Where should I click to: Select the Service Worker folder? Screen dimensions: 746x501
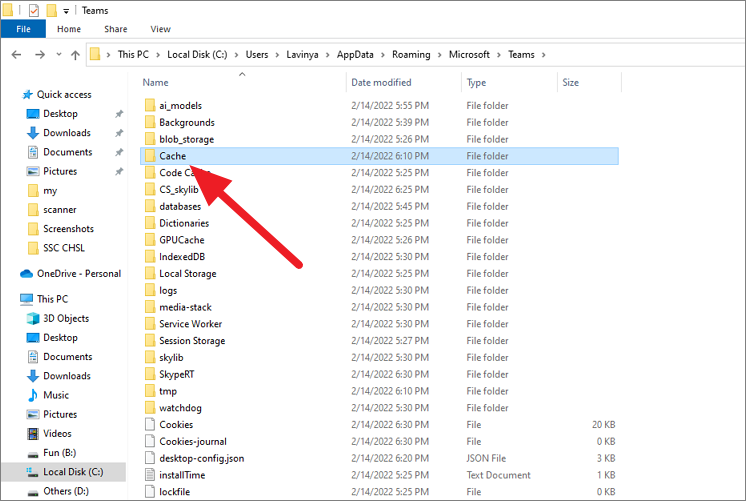pos(190,324)
